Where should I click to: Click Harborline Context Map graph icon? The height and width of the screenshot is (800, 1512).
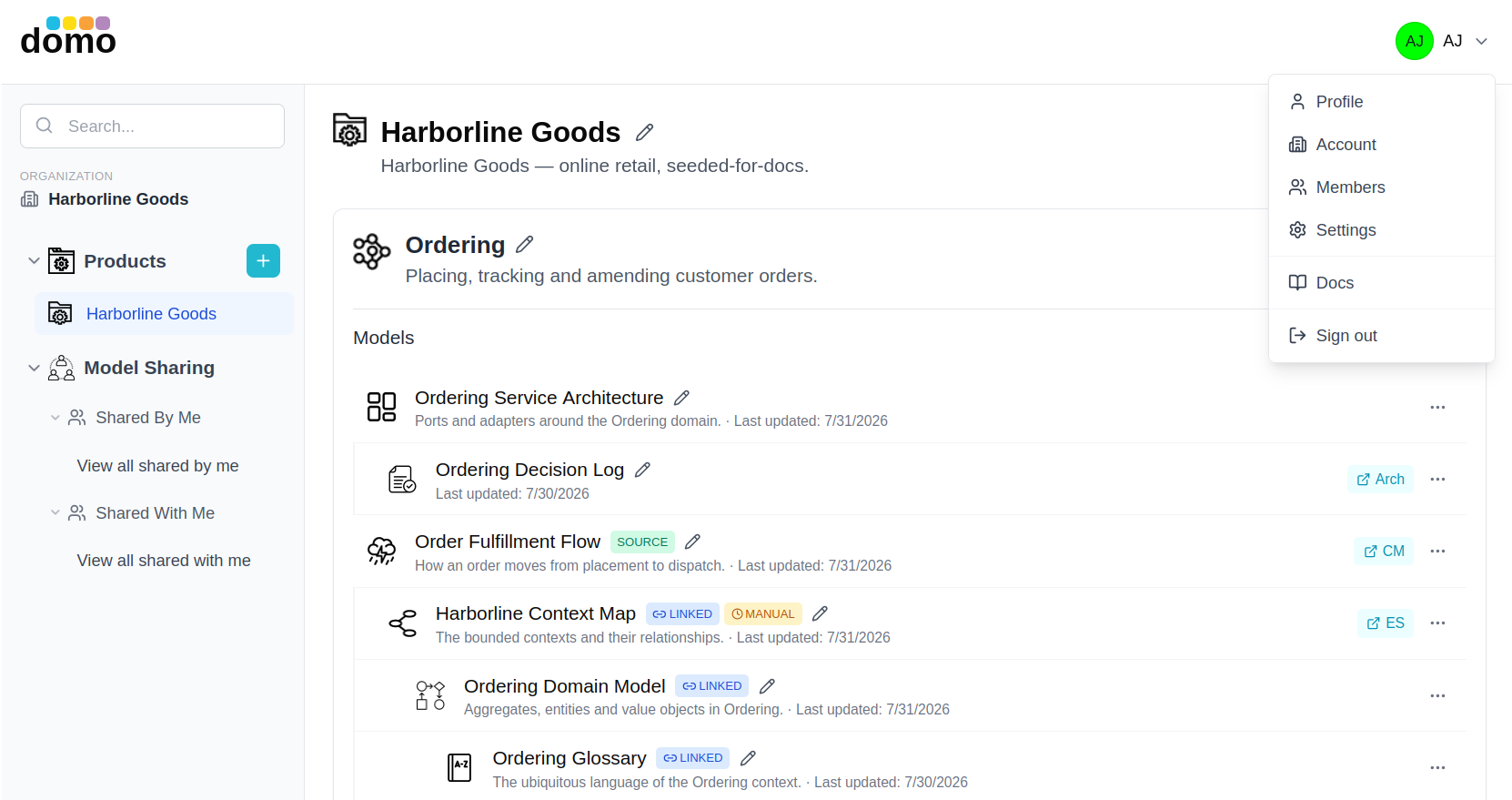402,623
